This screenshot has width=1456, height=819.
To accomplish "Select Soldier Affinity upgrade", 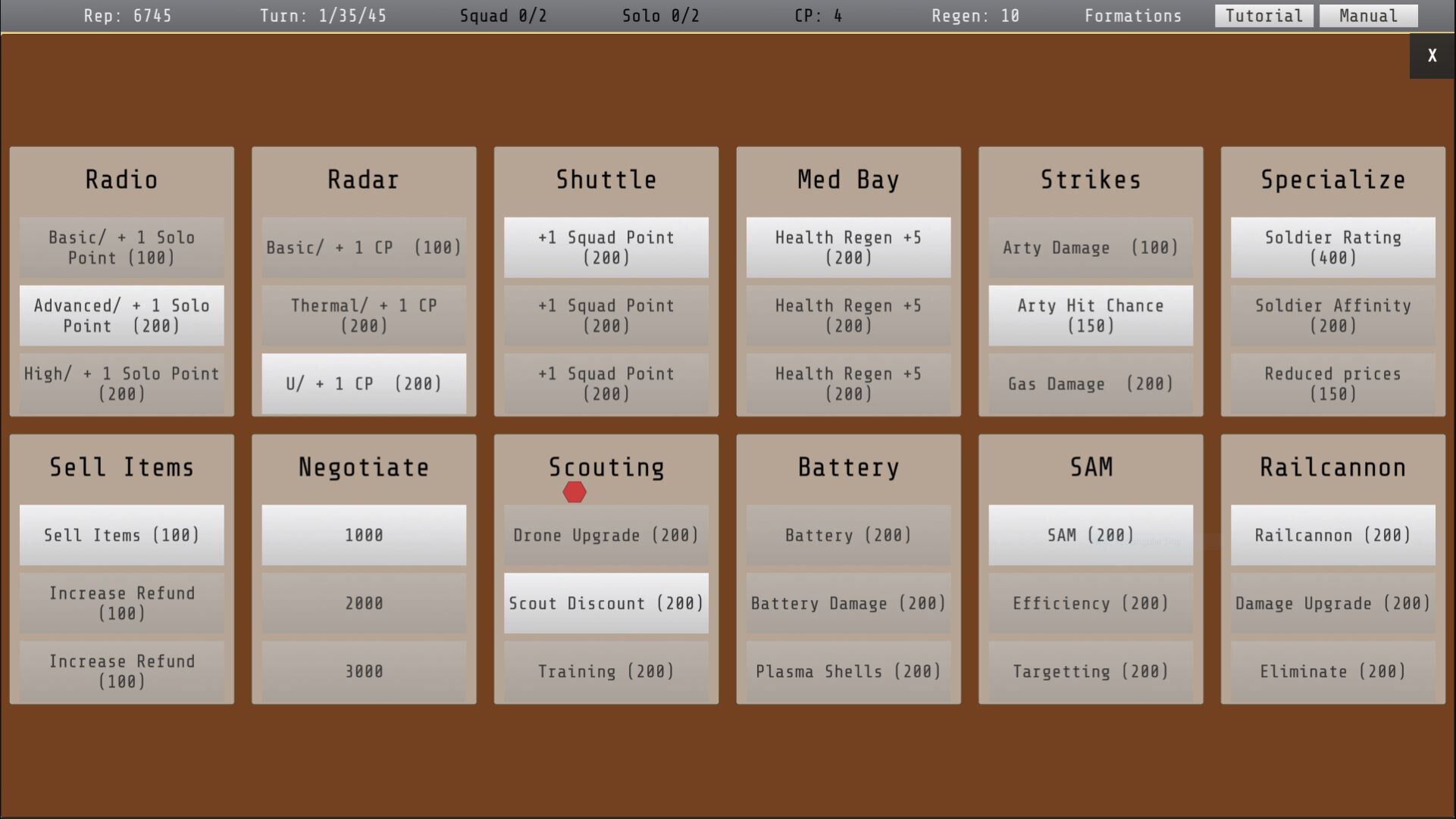I will click(1332, 315).
